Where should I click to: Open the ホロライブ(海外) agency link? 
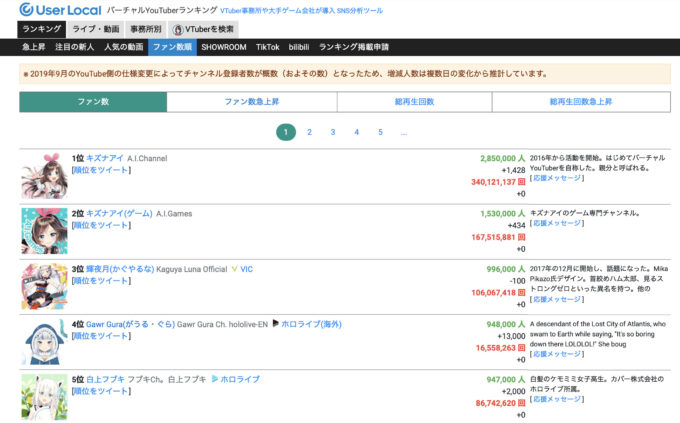tap(311, 324)
